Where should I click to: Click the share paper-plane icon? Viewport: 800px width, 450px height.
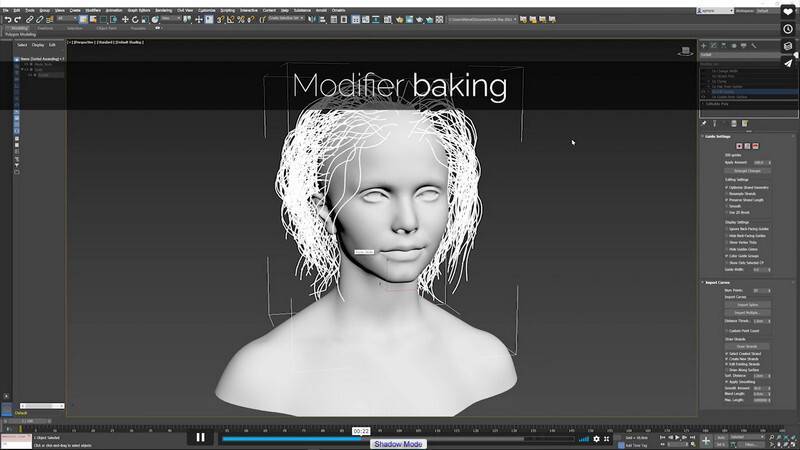788,63
